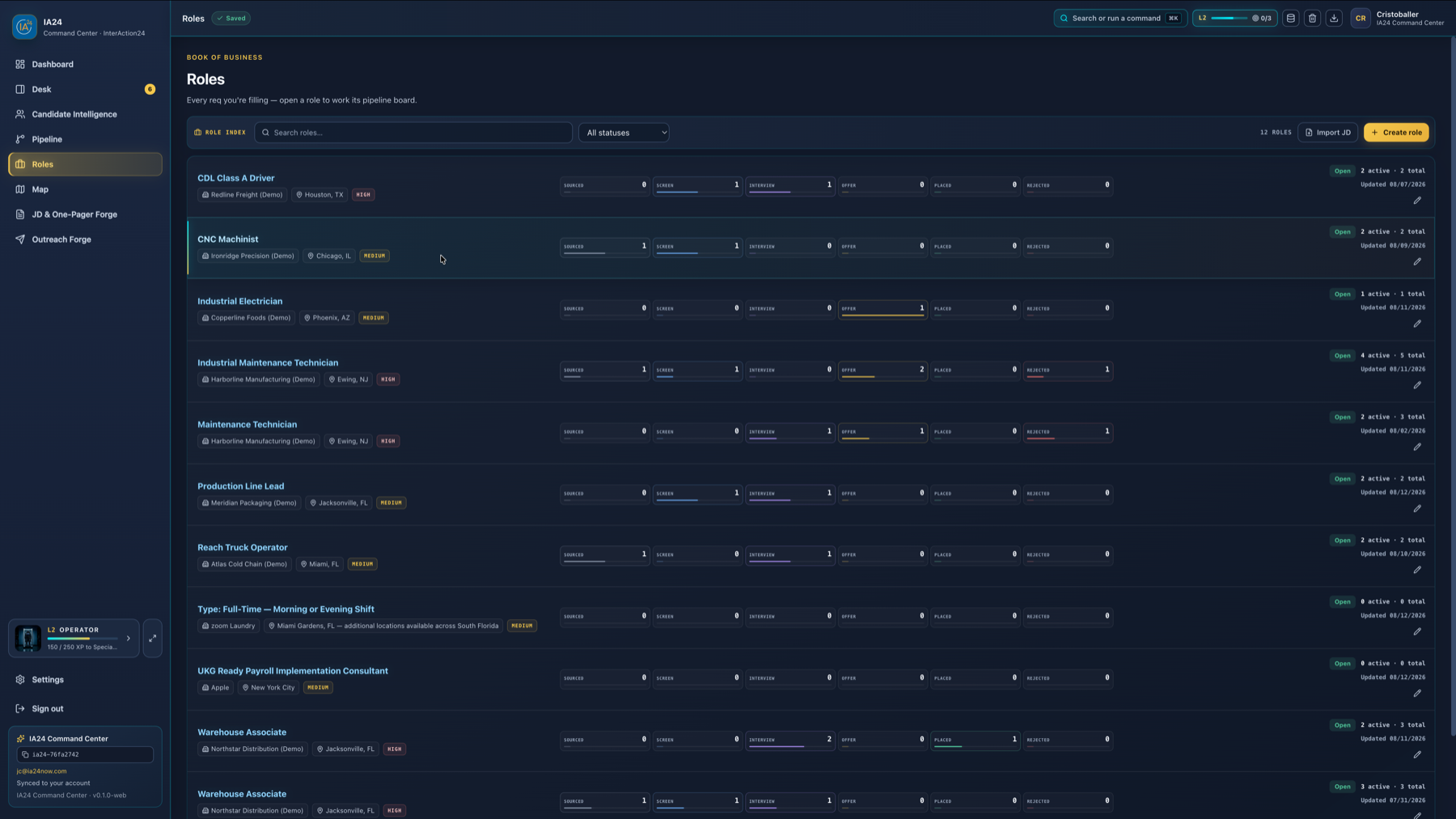Viewport: 1456px width, 819px height.
Task: Click the Placed stage cell showing 1
Action: point(975,740)
